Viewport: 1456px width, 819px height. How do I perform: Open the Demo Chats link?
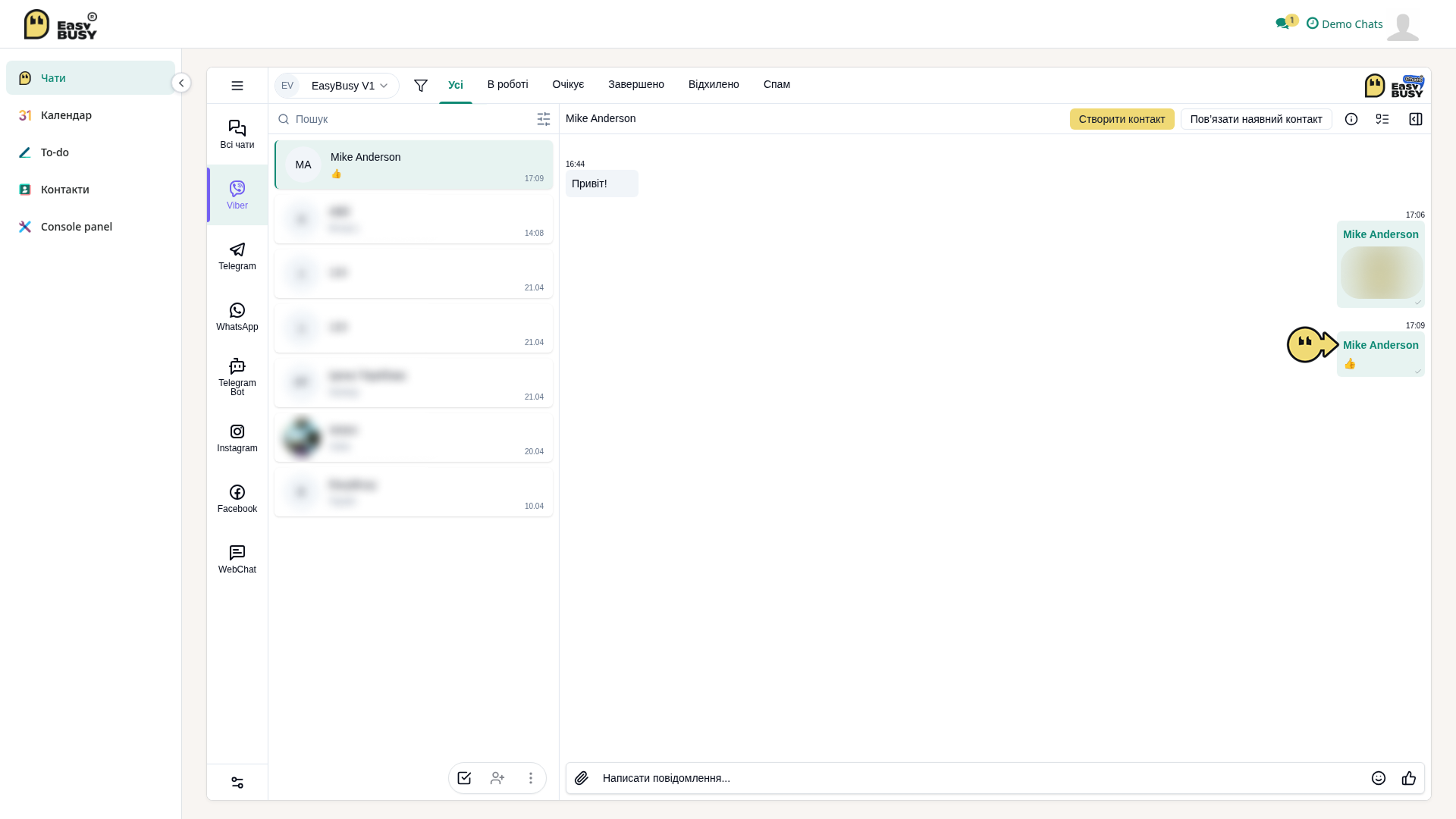pyautogui.click(x=1345, y=24)
